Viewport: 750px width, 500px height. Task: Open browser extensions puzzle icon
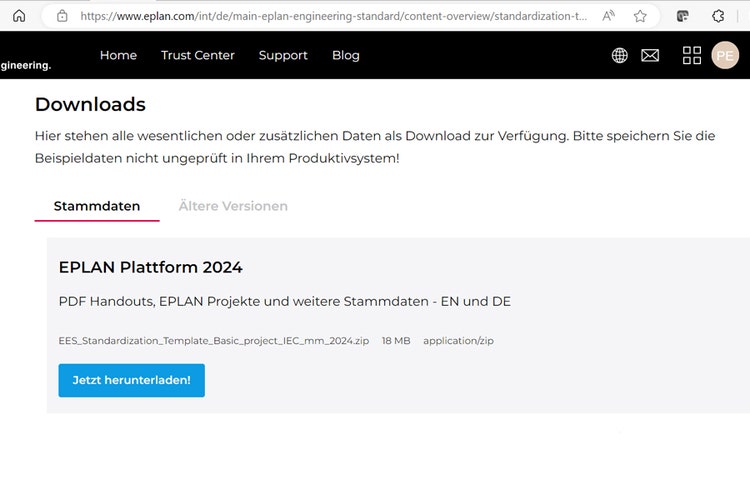pos(718,16)
